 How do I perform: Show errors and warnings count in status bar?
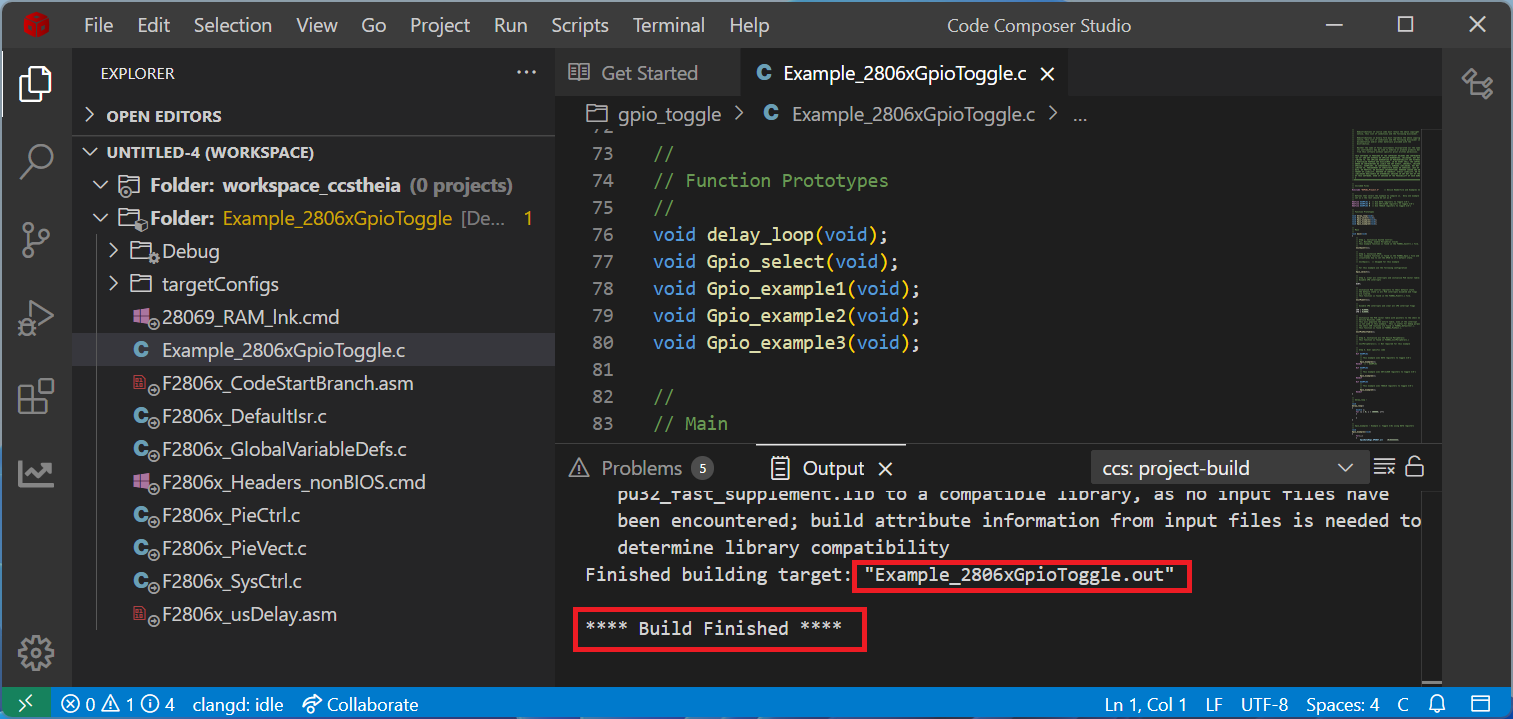click(118, 704)
